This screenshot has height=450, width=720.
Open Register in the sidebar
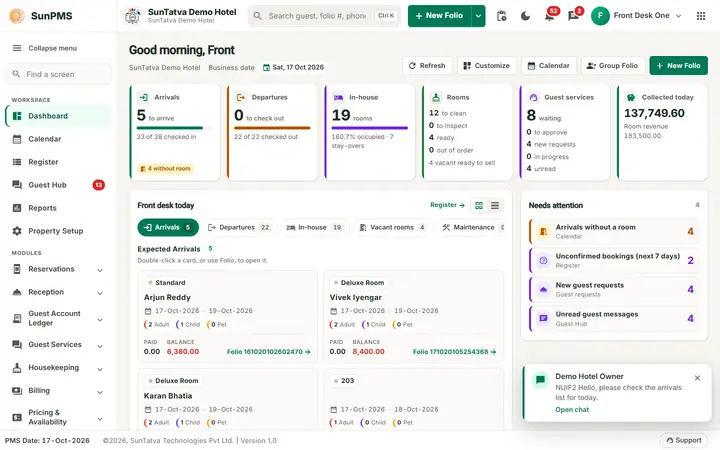pos(58,162)
